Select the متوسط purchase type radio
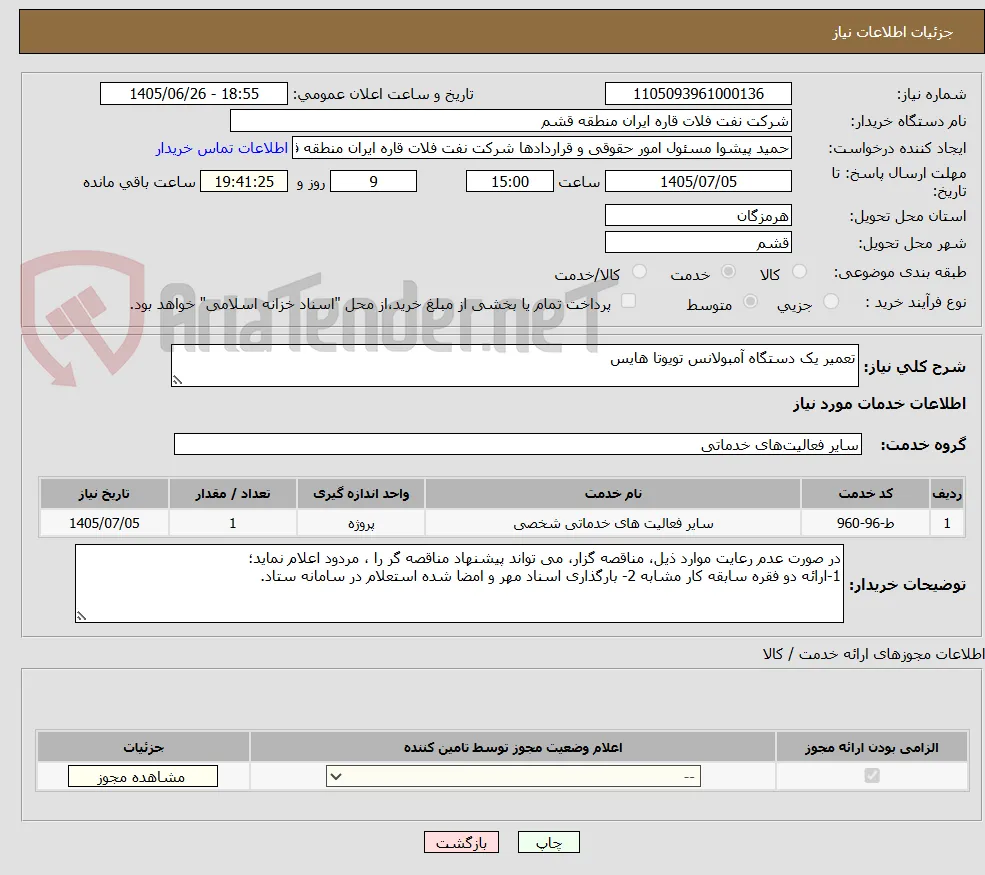The image size is (985, 875). (x=750, y=302)
